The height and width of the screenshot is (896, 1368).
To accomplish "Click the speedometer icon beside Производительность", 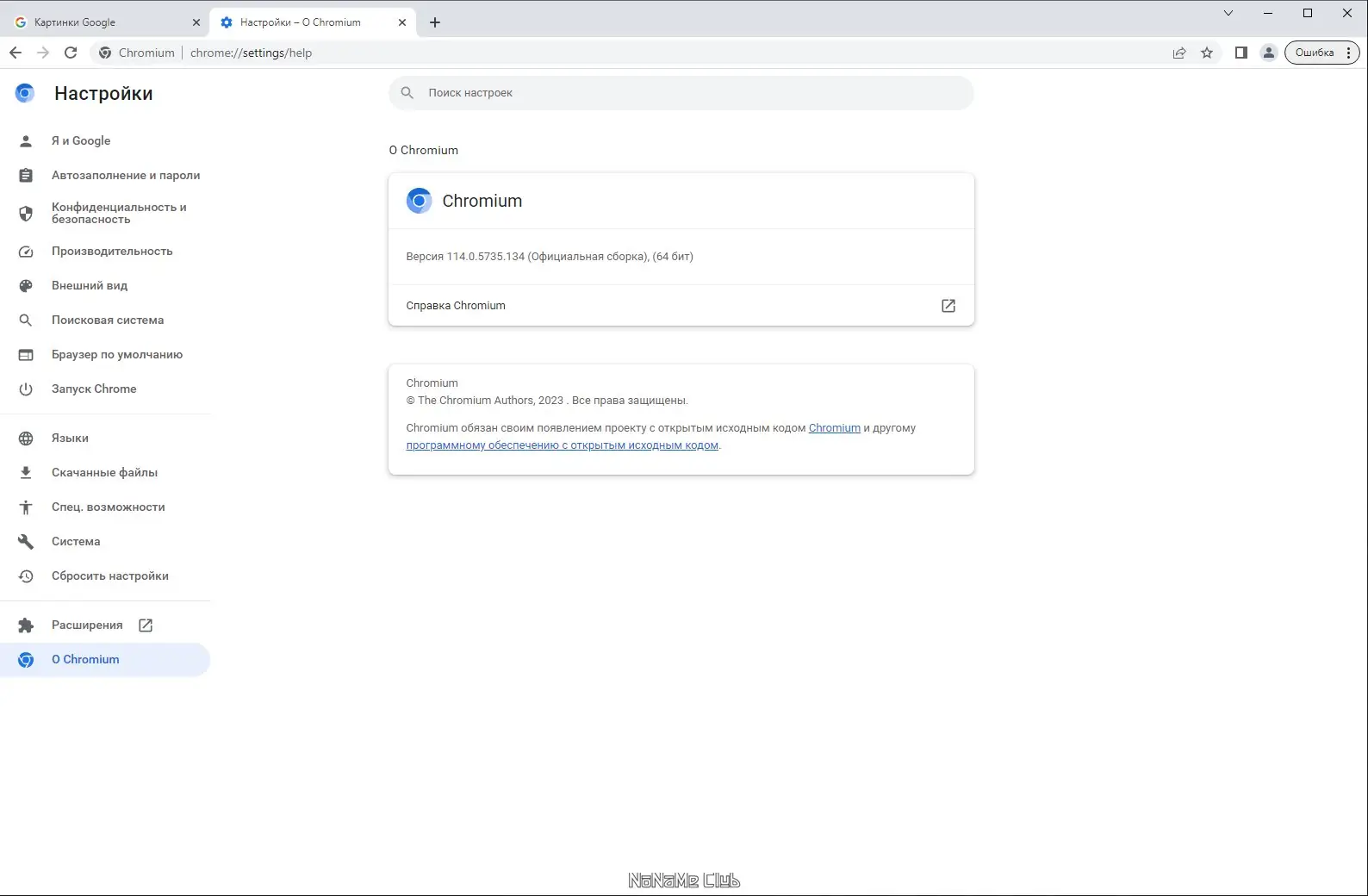I will [26, 252].
